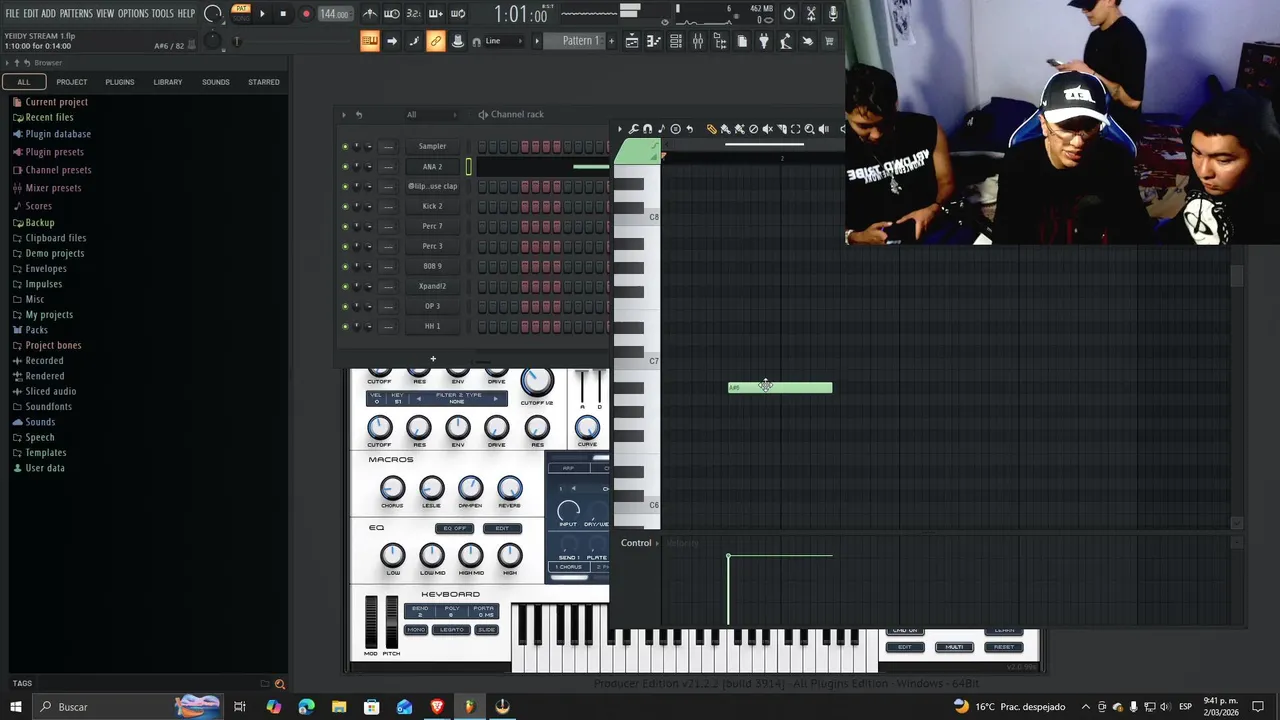The width and height of the screenshot is (1280, 720).
Task: Click the undo history circular icon
Action: pos(789,14)
